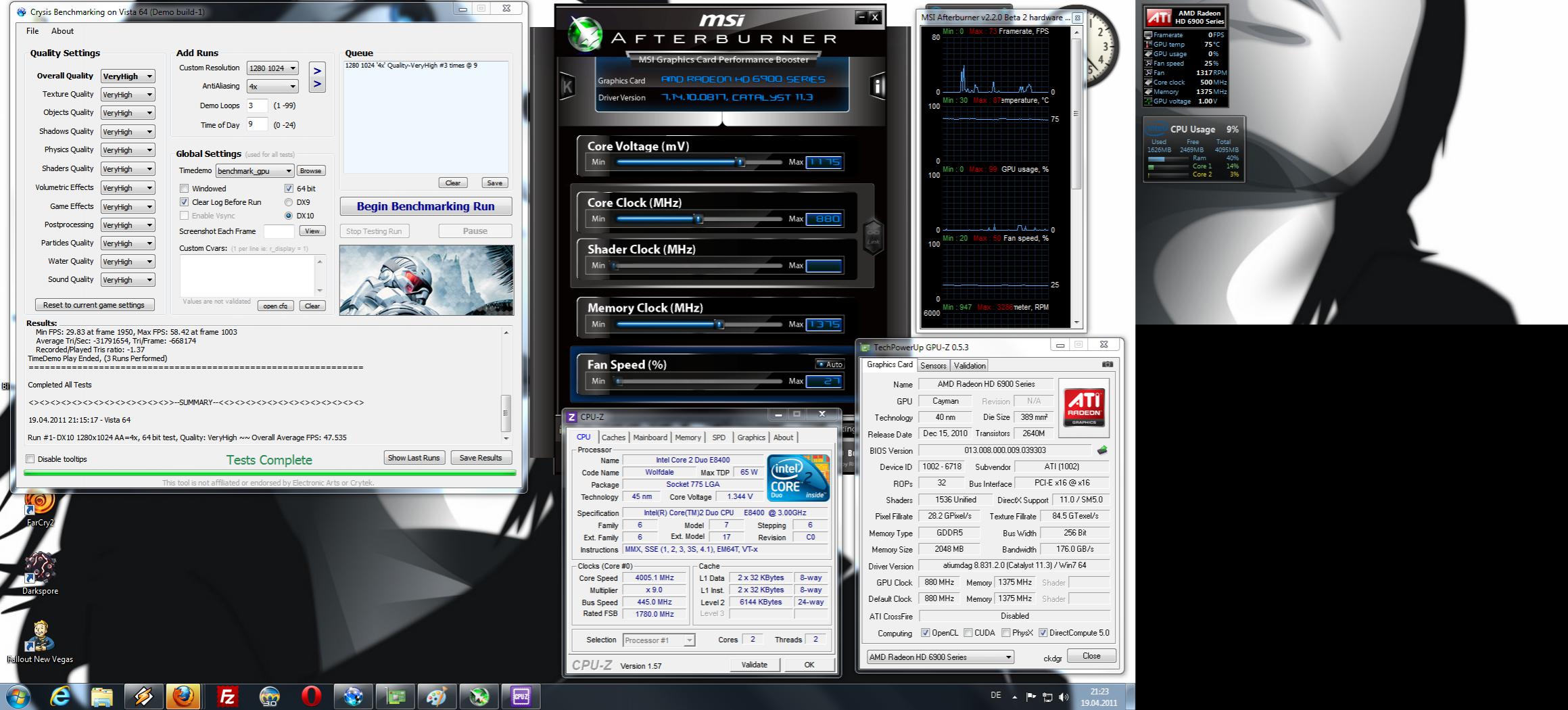Screen dimensions: 1568x710
Task: Save BIOS using the GPU-Z chip icon
Action: 1102,450
